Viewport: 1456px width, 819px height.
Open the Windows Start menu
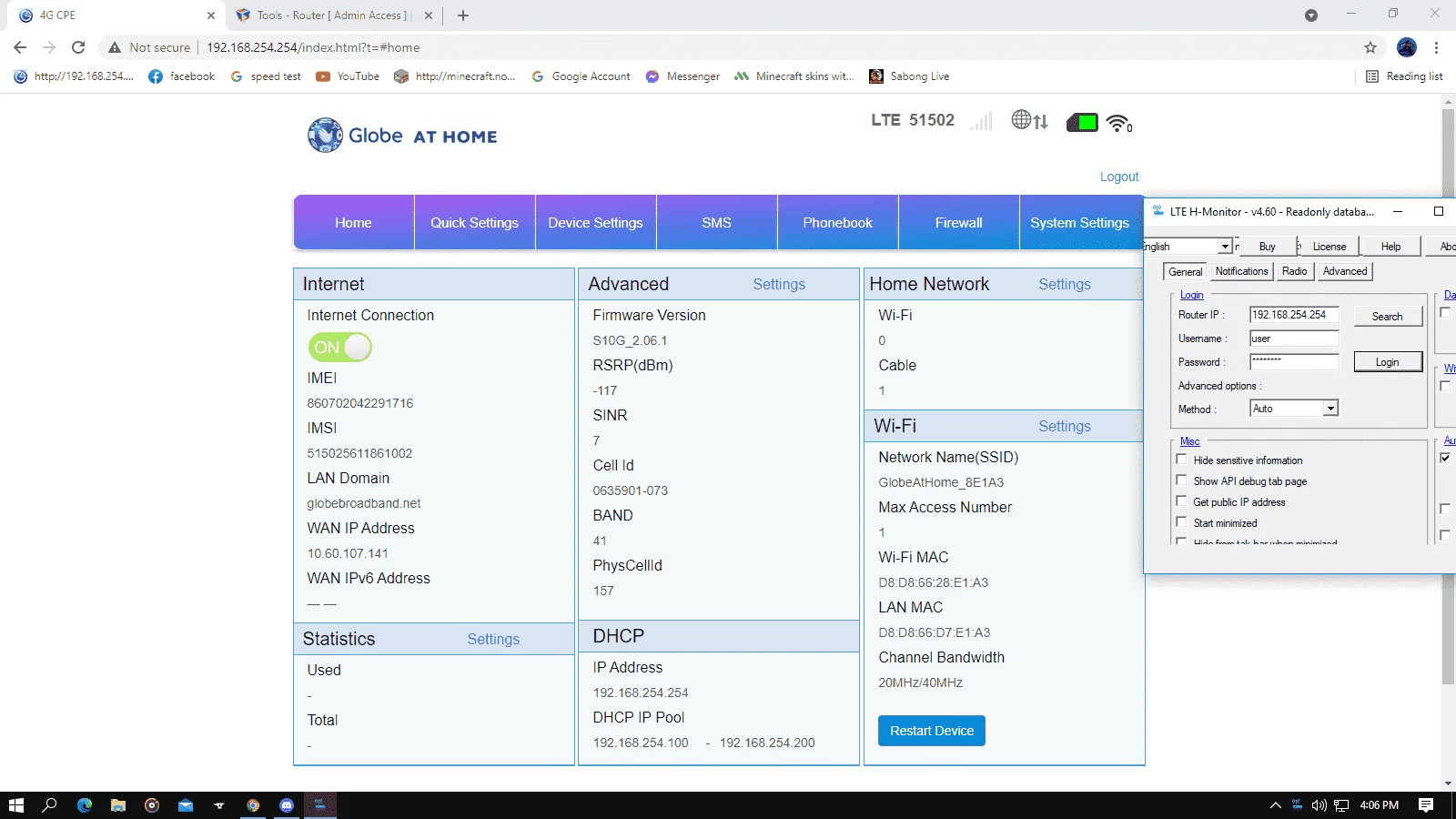(15, 805)
